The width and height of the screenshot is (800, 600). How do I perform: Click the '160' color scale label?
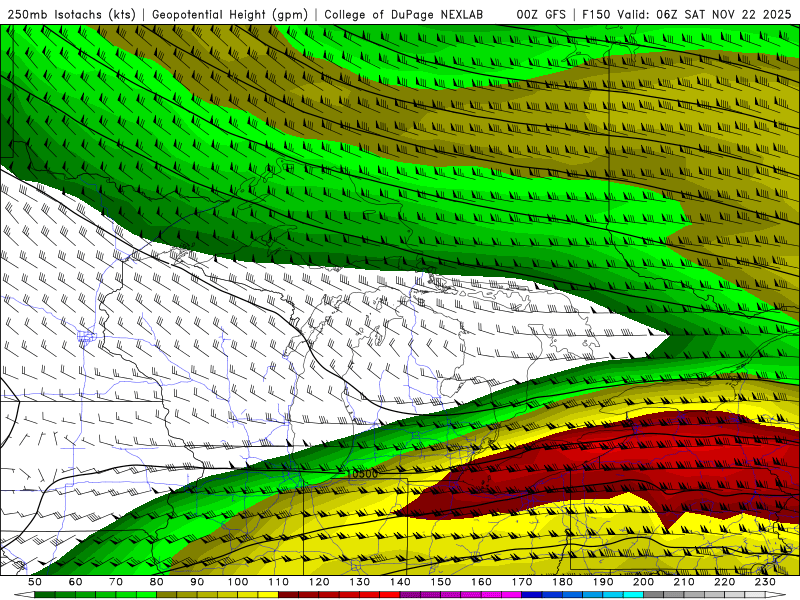pyautogui.click(x=481, y=582)
